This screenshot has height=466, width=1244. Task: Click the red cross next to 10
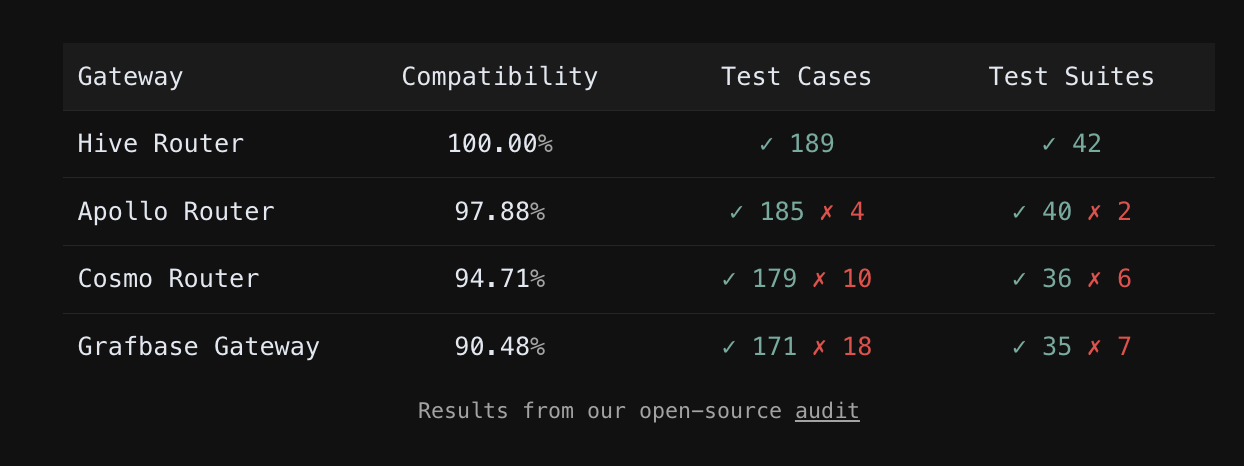tap(820, 279)
